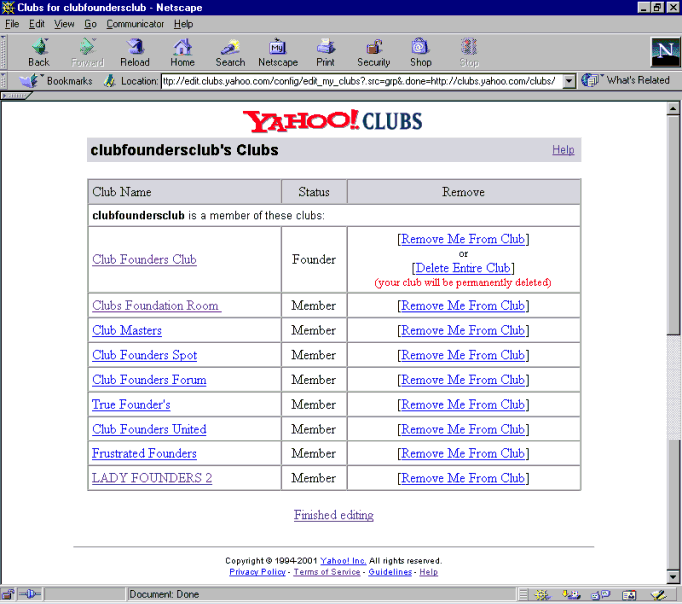The height and width of the screenshot is (604, 682).
Task: Click the Search toolbar icon
Action: click(230, 52)
